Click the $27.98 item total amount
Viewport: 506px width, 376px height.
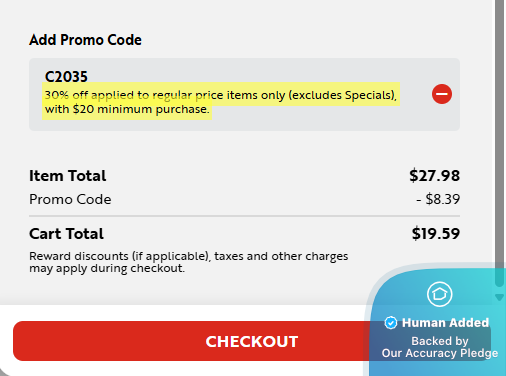435,176
